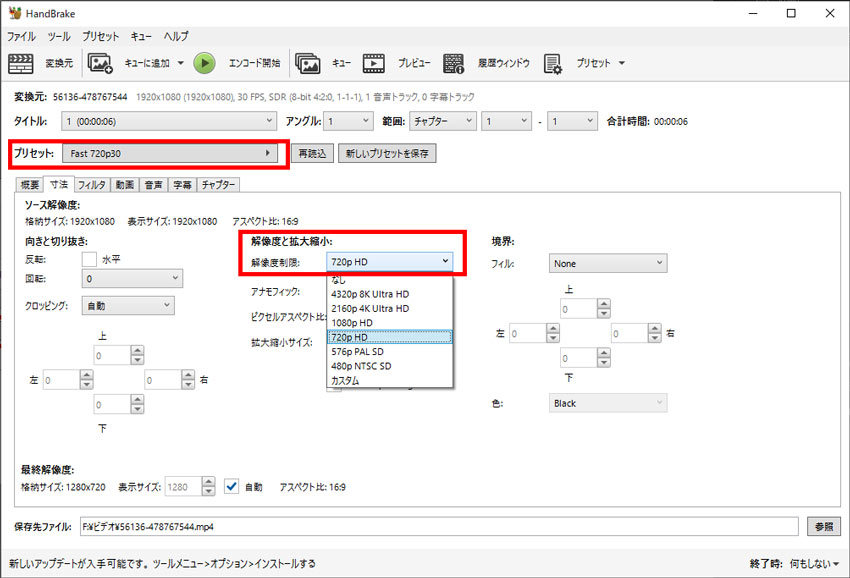Click the HandBrake title bar icon
Image resolution: width=850 pixels, height=578 pixels.
(x=15, y=13)
